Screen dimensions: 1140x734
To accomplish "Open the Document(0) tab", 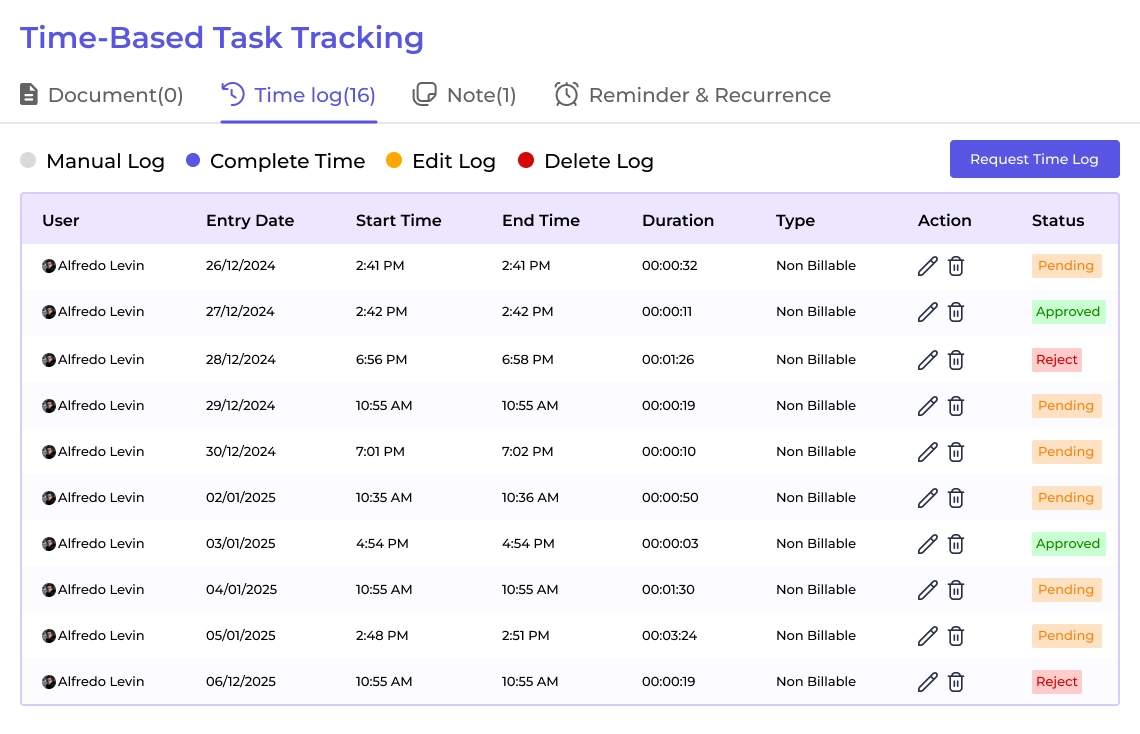I will point(102,95).
